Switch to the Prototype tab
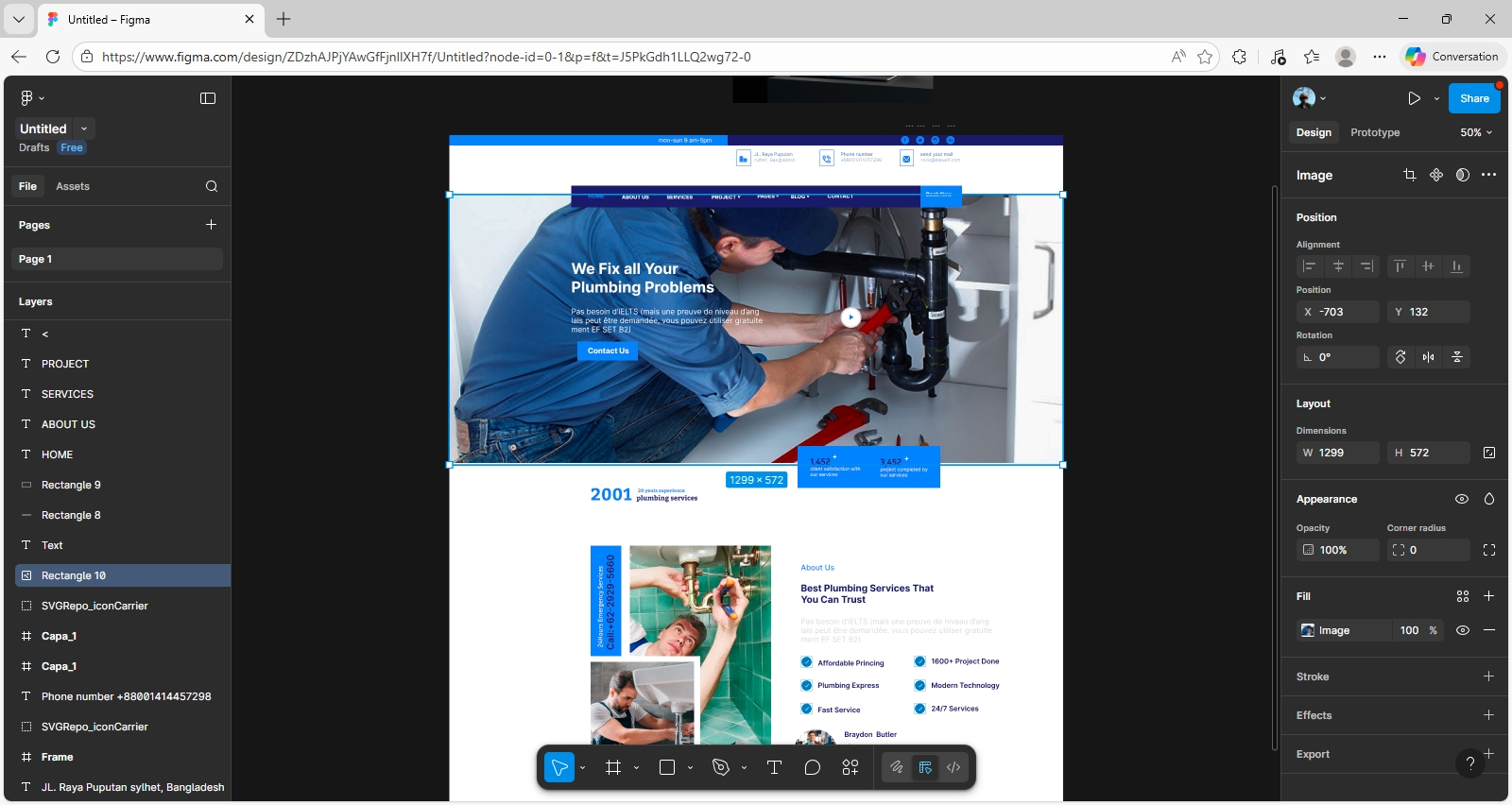 tap(1375, 132)
